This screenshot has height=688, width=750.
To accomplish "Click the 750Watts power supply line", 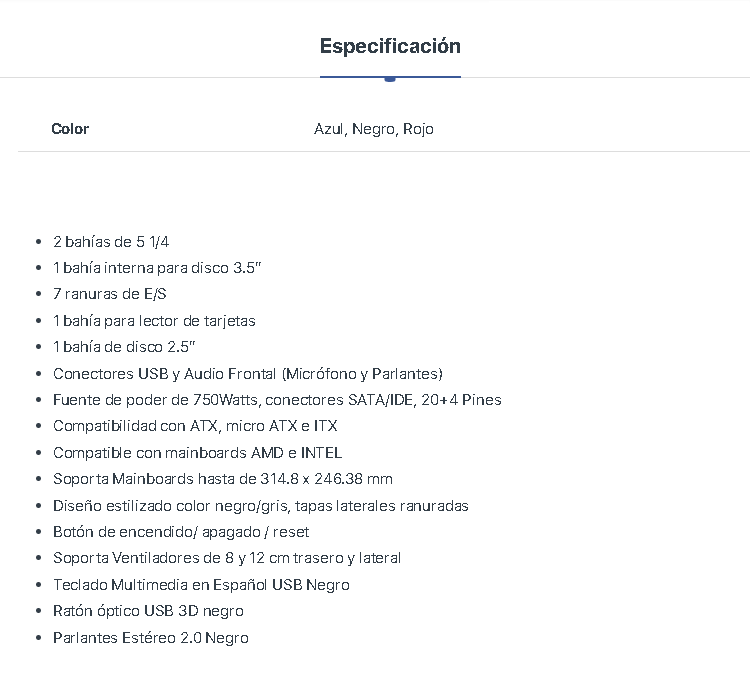I will [x=277, y=400].
